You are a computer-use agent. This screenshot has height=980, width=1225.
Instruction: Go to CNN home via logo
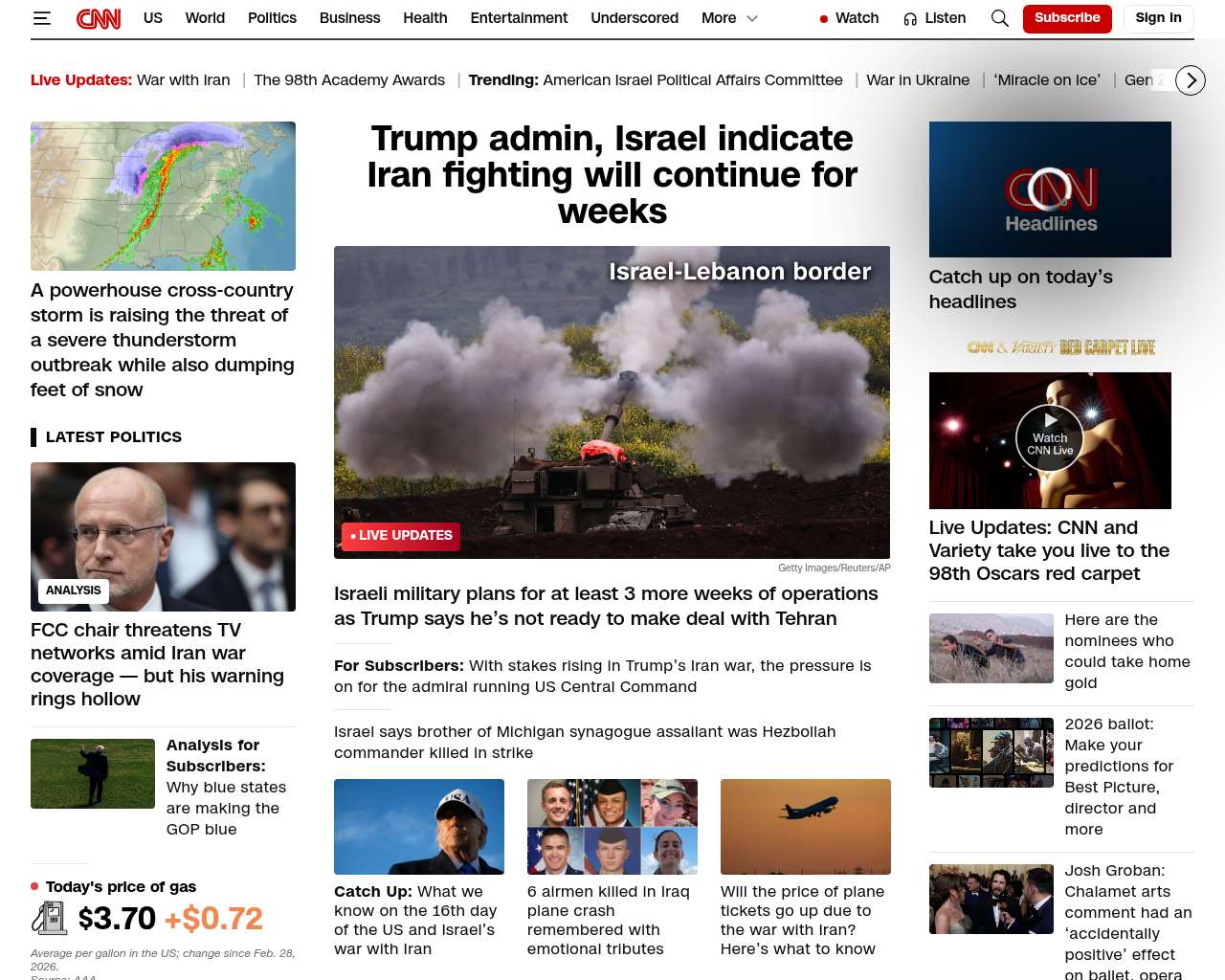[99, 18]
